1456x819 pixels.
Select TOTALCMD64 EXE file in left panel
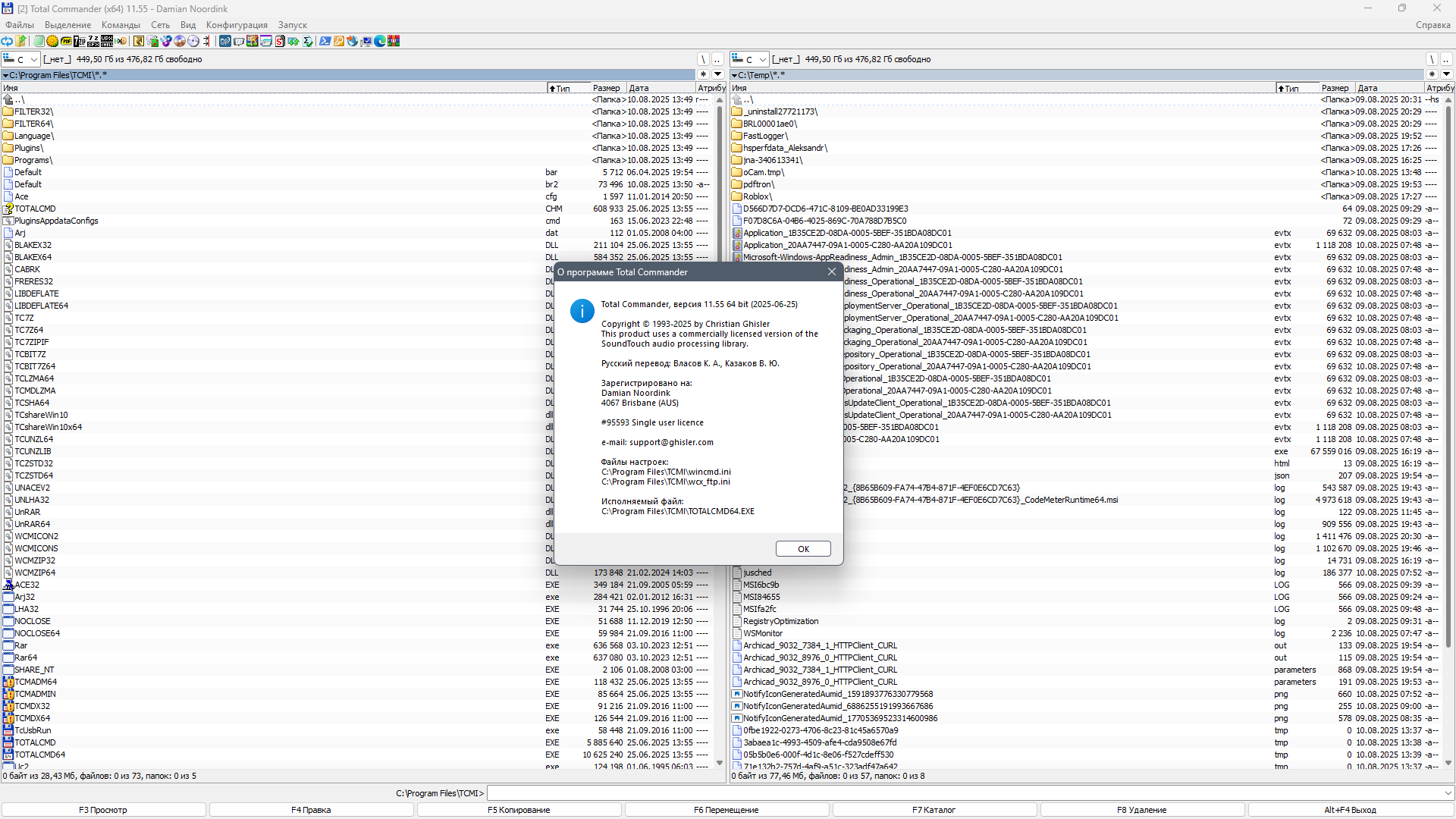pyautogui.click(x=356, y=755)
